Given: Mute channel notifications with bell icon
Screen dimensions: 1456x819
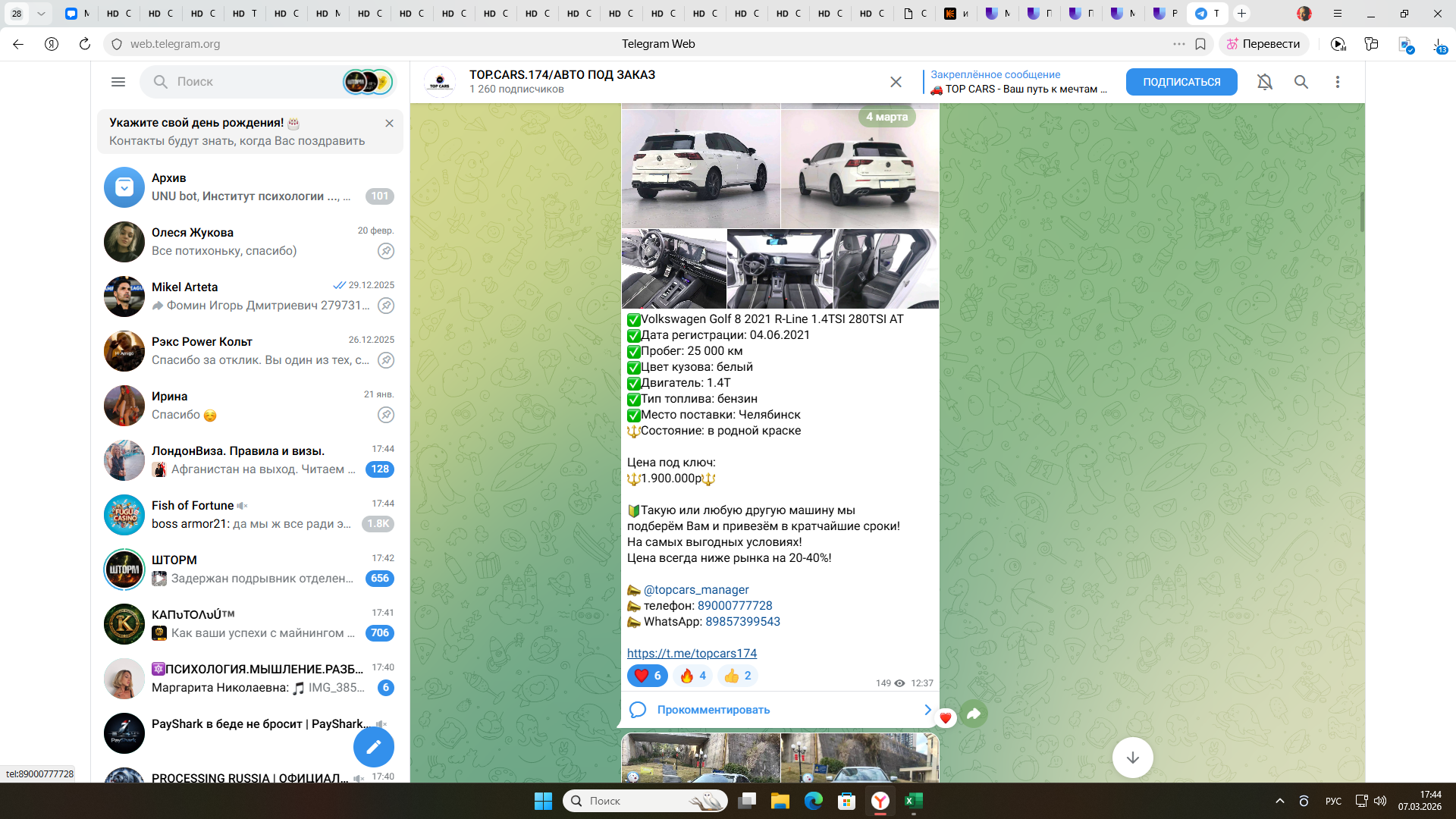Looking at the screenshot, I should pyautogui.click(x=1265, y=82).
